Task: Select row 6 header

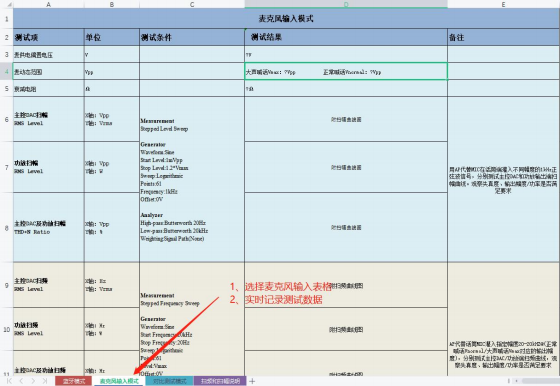Action: 6,119
